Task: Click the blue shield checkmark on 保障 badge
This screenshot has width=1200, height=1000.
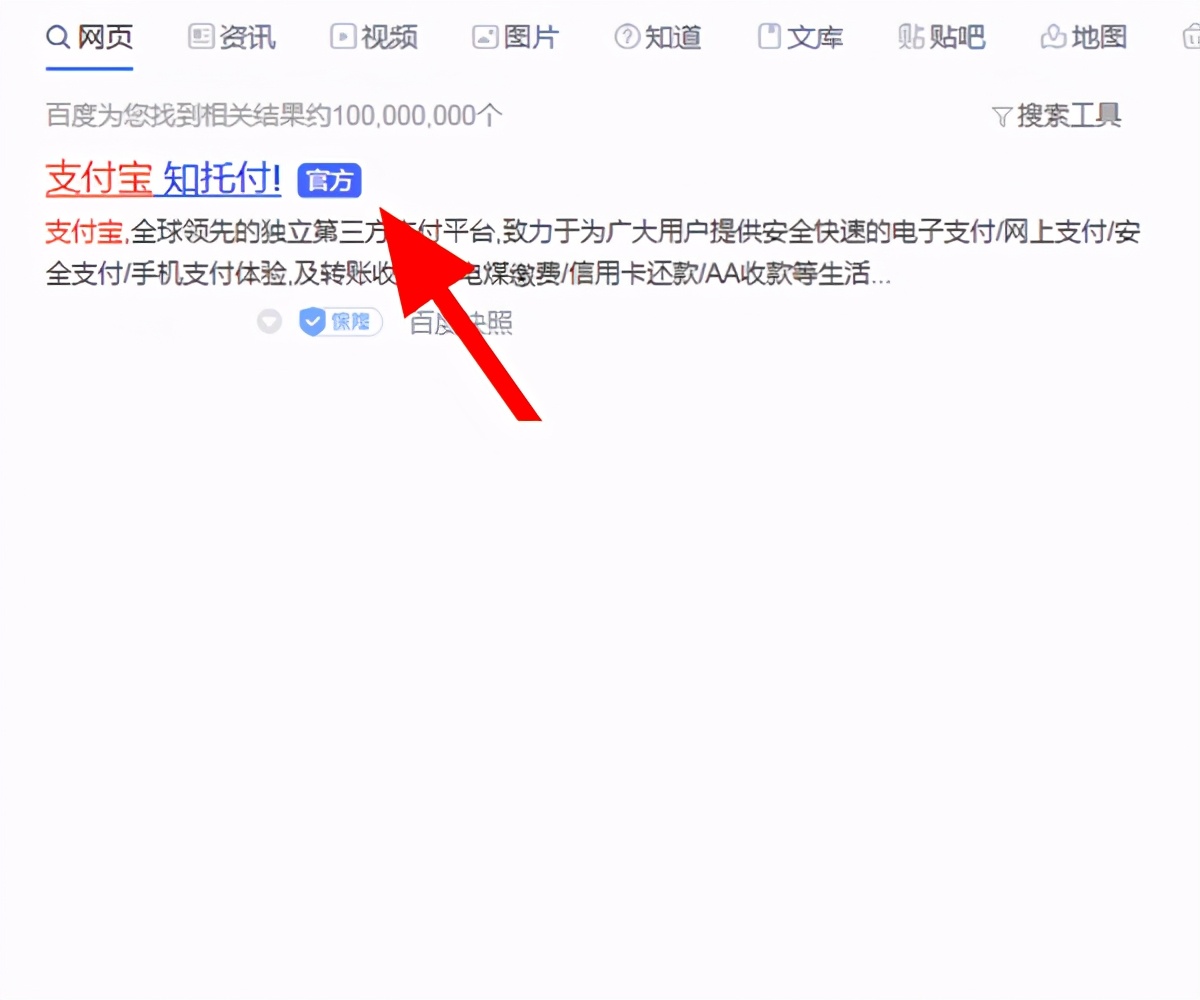Action: (314, 322)
